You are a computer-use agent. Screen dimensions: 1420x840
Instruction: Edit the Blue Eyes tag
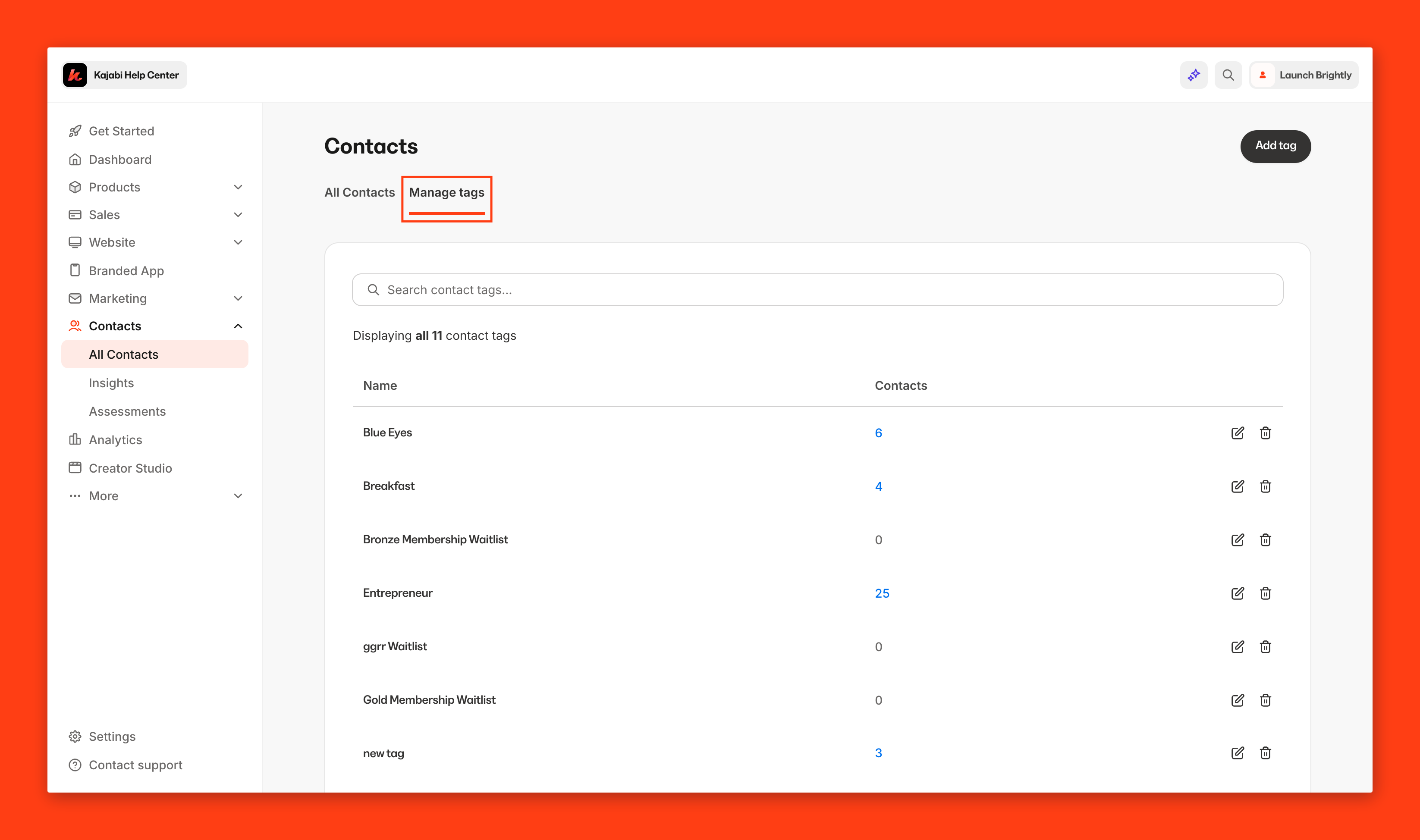1237,433
